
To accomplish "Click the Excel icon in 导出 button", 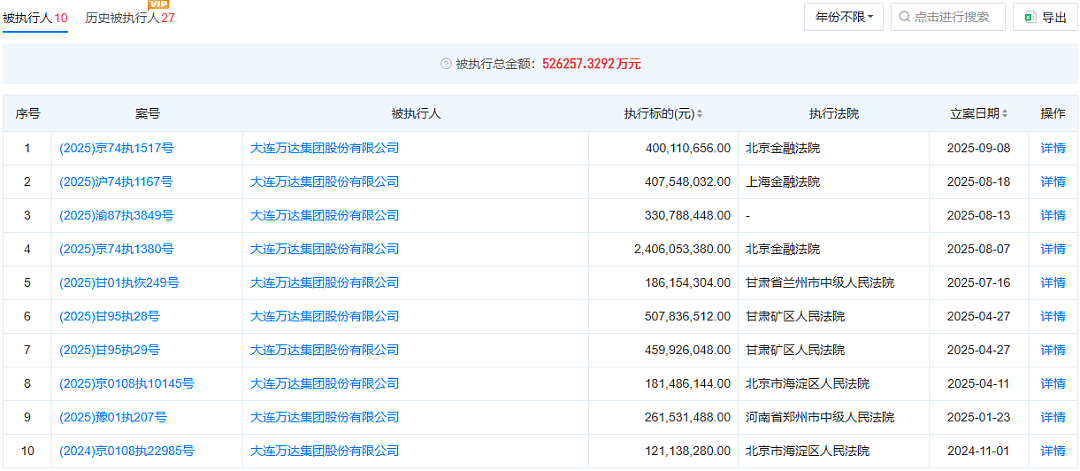I will [x=1030, y=17].
